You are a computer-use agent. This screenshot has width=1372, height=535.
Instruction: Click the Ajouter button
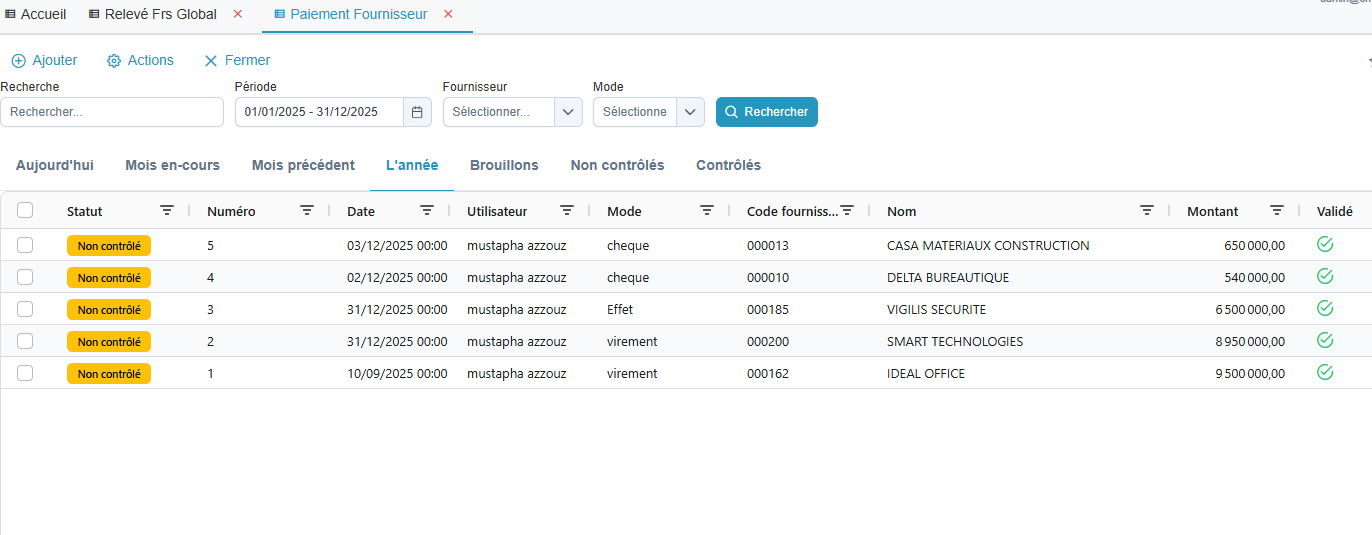coord(44,61)
